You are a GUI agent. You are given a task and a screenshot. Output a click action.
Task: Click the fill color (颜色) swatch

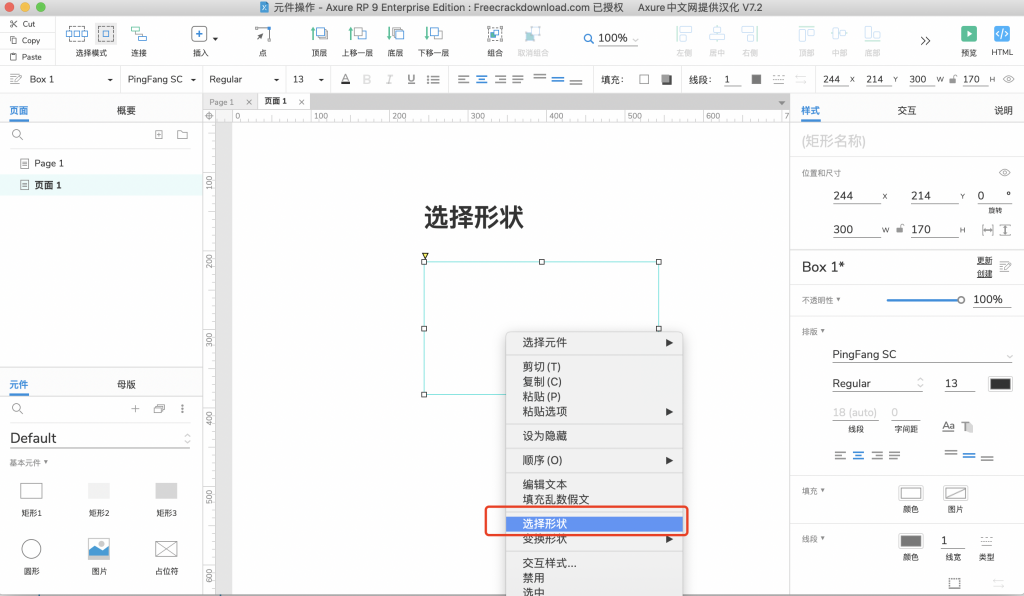tap(910, 493)
